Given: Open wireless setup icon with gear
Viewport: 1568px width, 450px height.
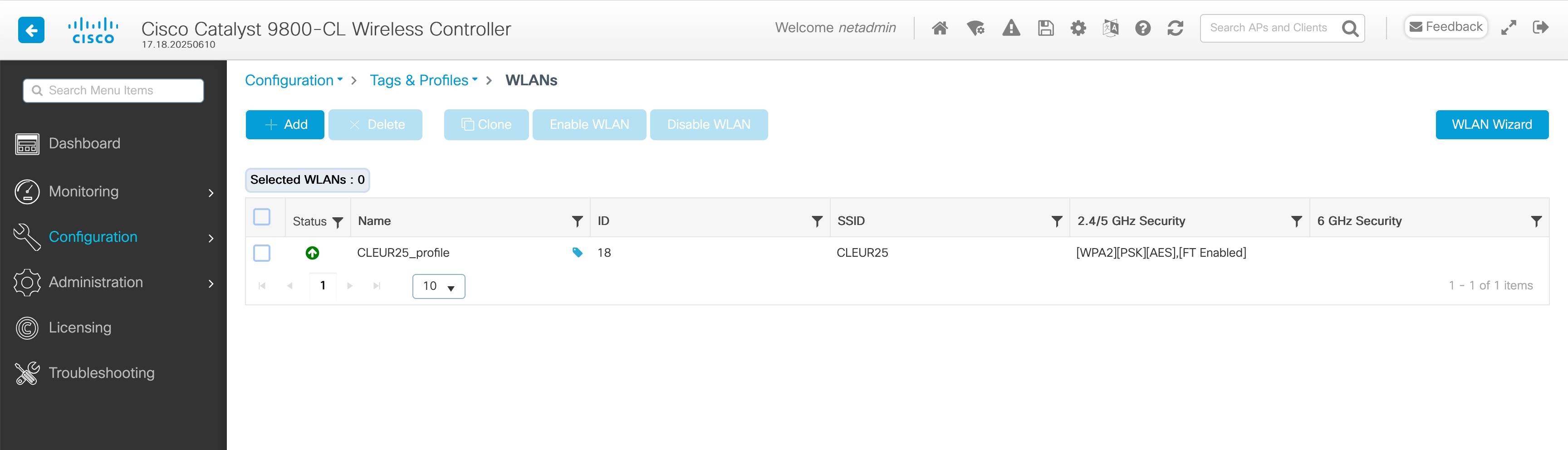Looking at the screenshot, I should [x=975, y=28].
